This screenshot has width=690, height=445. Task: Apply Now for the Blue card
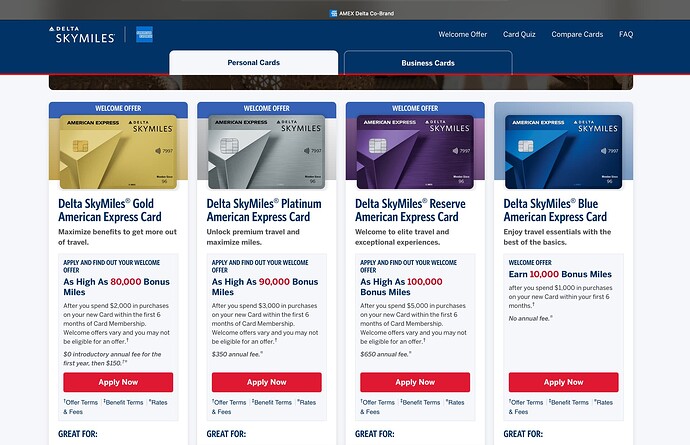[x=564, y=382]
